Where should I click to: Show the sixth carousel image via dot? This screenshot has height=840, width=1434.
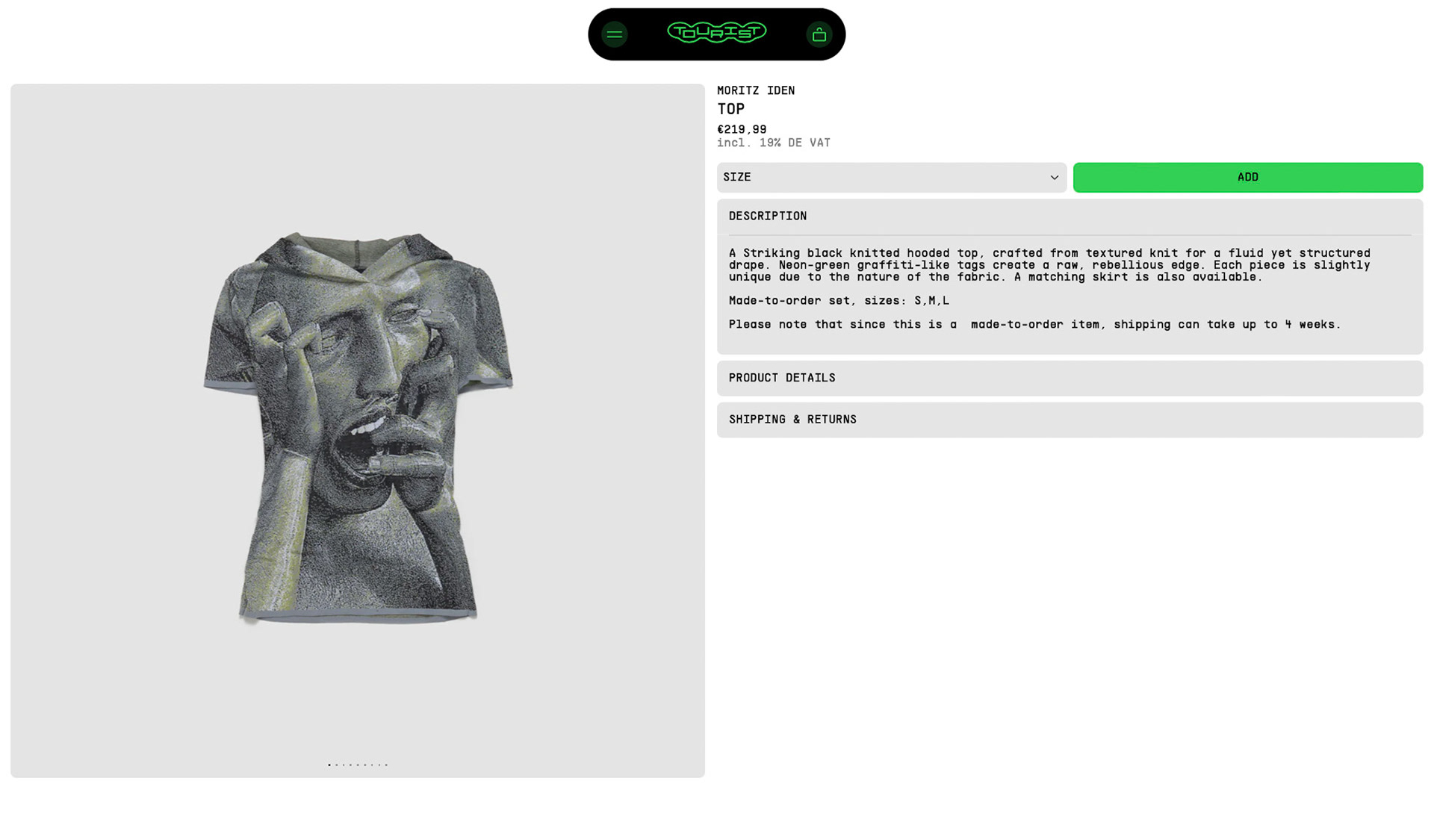tap(365, 765)
